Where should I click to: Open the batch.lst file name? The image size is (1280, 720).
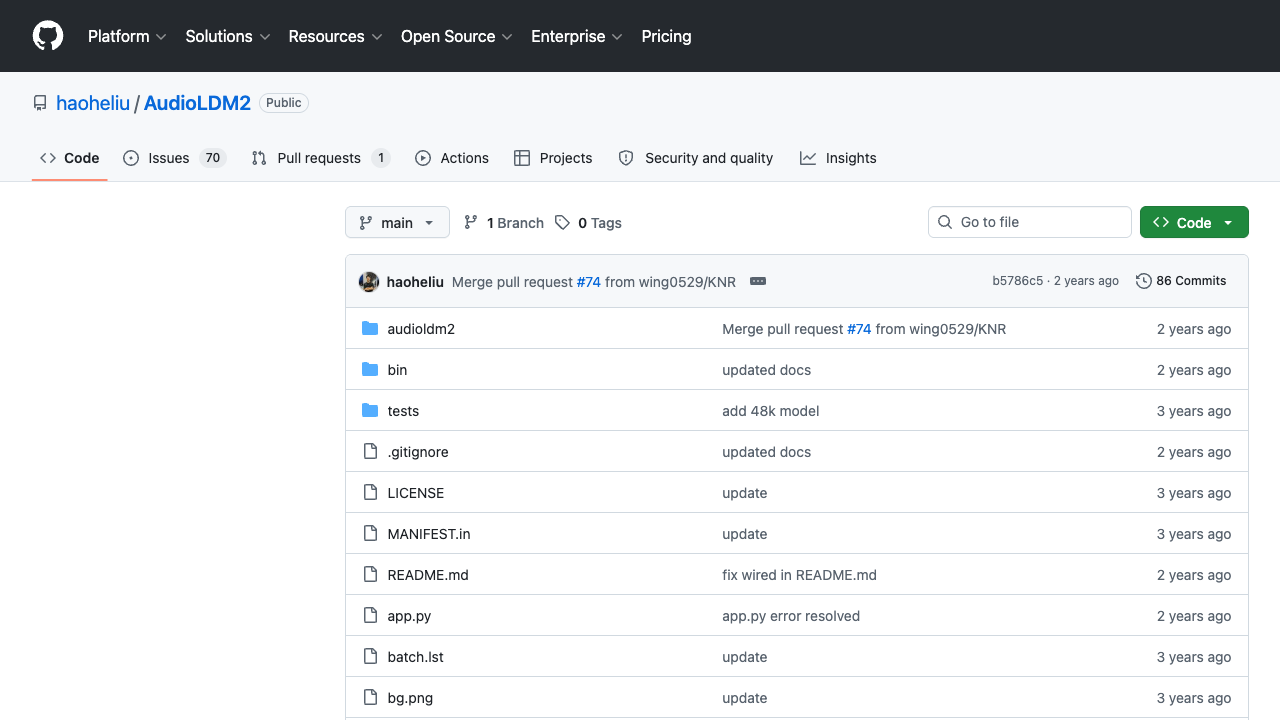coord(416,657)
